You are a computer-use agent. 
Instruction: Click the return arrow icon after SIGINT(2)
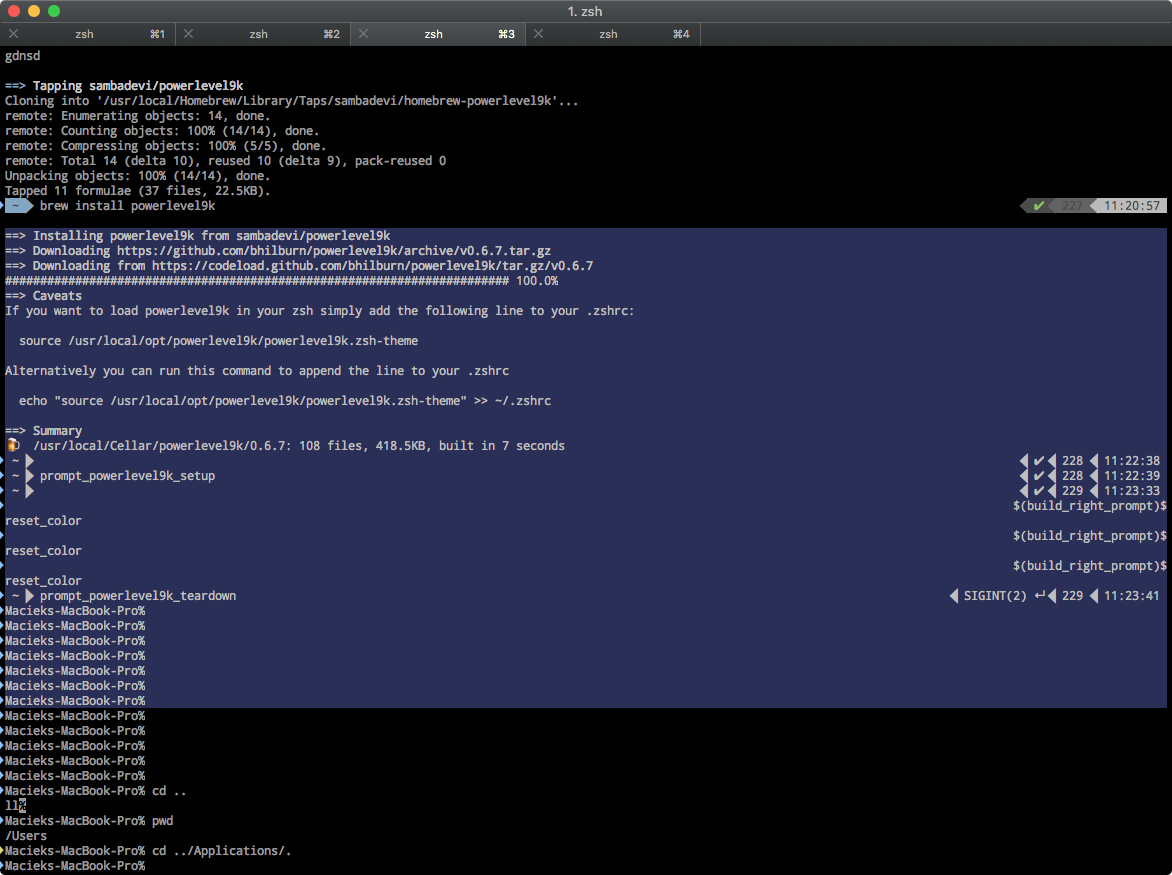click(1040, 596)
